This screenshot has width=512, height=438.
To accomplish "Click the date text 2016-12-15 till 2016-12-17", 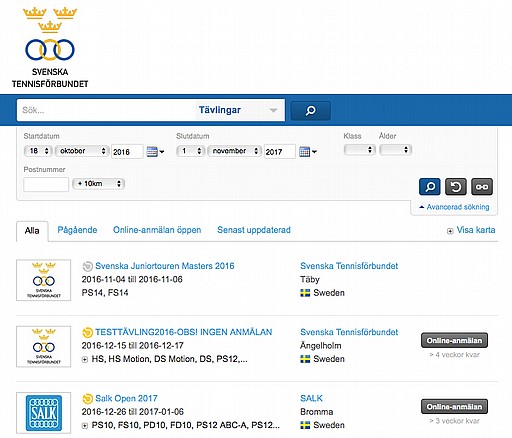I will click(133, 346).
